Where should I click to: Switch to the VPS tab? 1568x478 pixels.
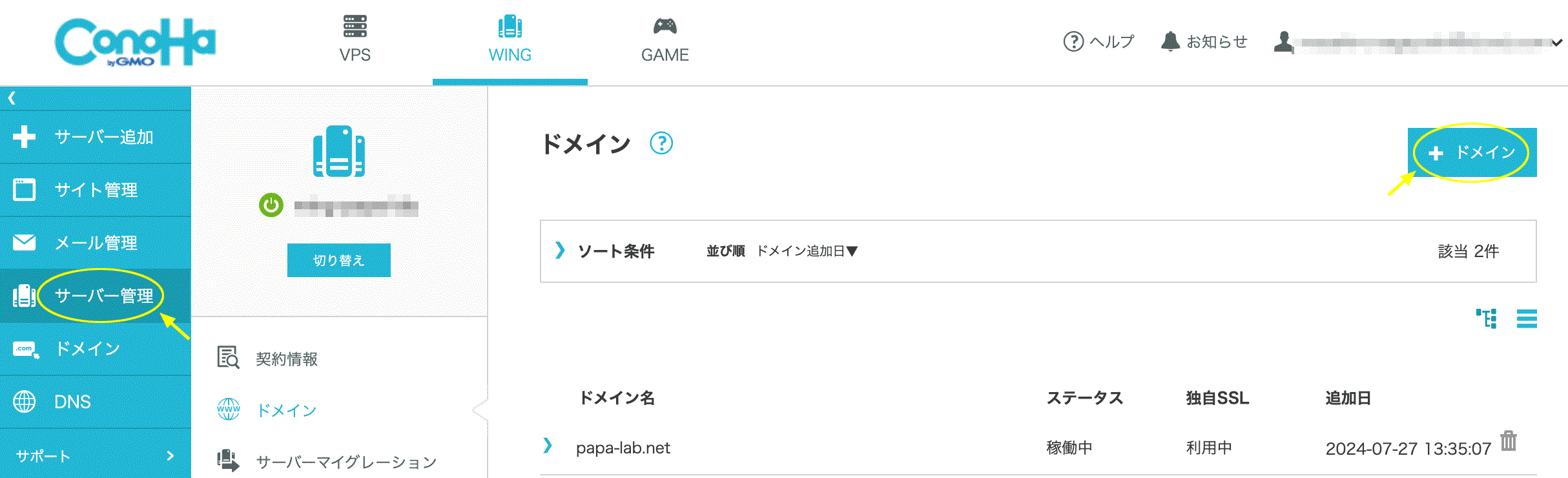(x=355, y=40)
